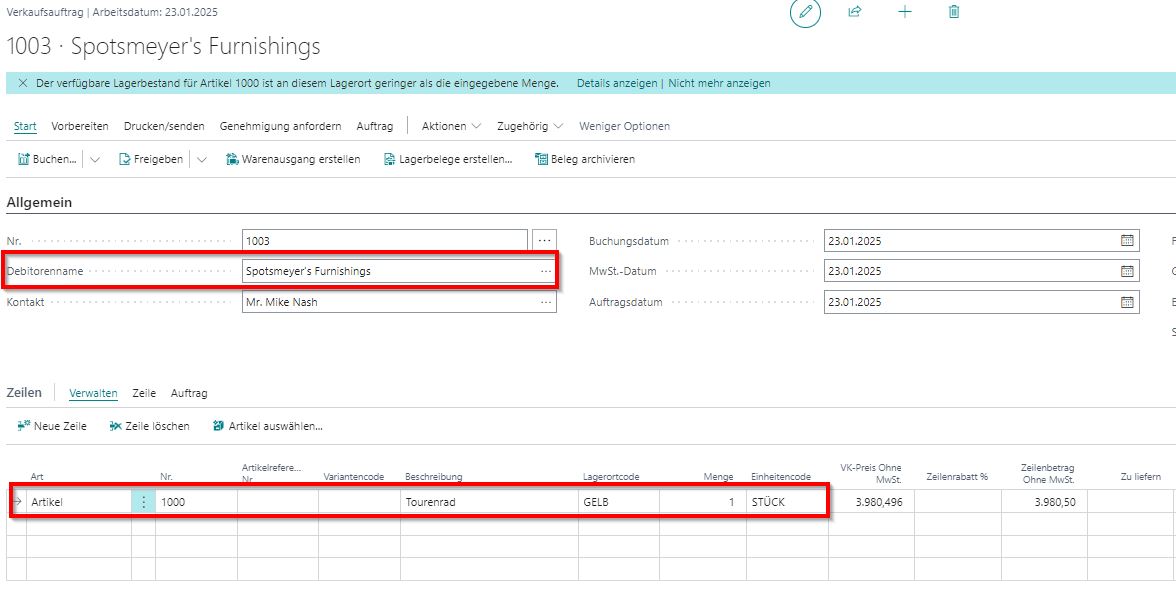The width and height of the screenshot is (1176, 595).
Task: Click the Beschreibung column header
Action: coord(434,476)
